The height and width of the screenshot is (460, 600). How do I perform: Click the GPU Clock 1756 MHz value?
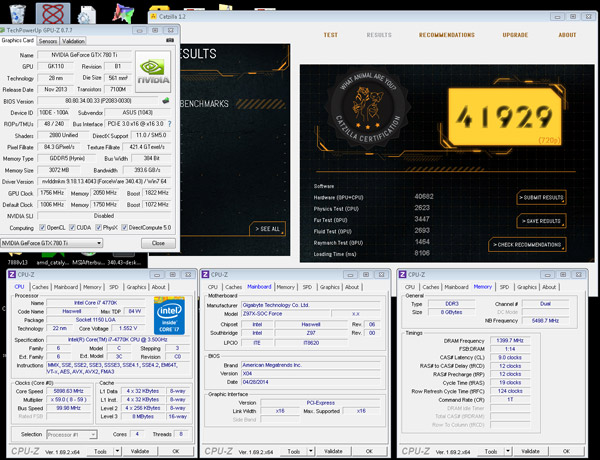pos(52,193)
